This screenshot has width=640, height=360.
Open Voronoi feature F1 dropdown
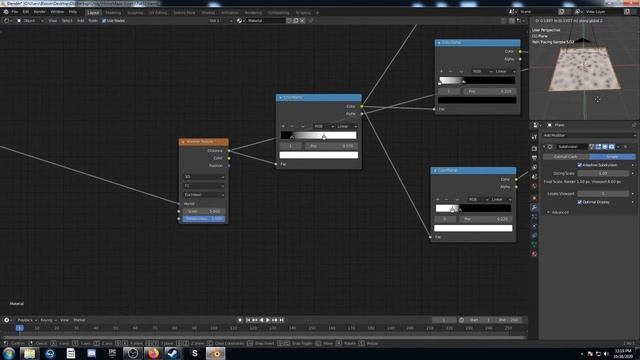(x=204, y=186)
